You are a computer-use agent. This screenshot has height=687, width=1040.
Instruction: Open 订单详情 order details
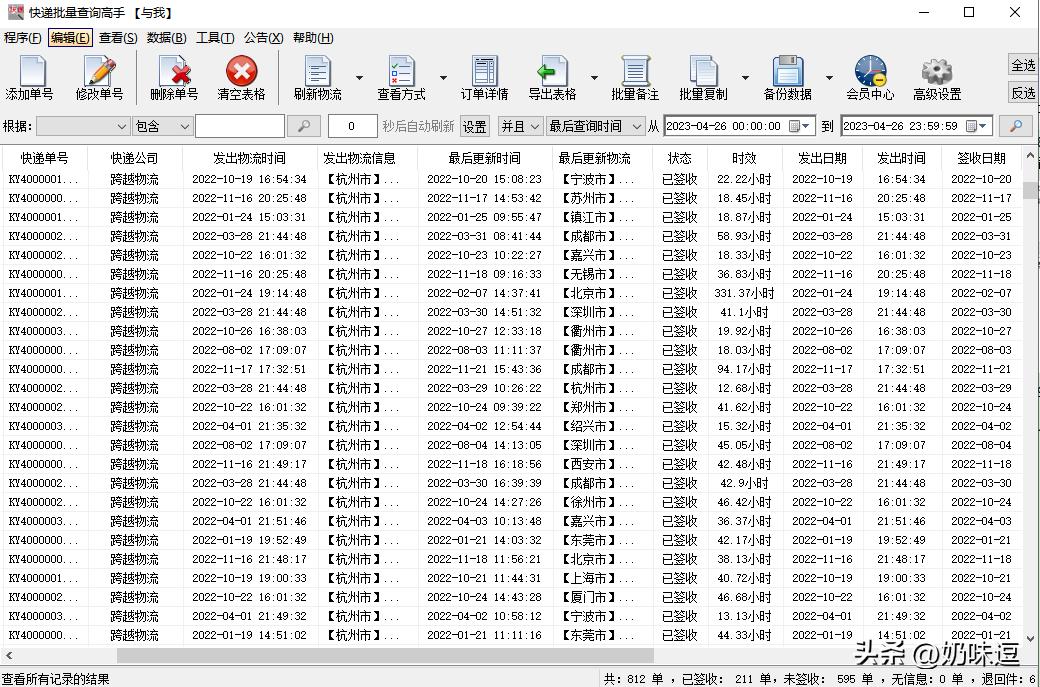click(485, 78)
